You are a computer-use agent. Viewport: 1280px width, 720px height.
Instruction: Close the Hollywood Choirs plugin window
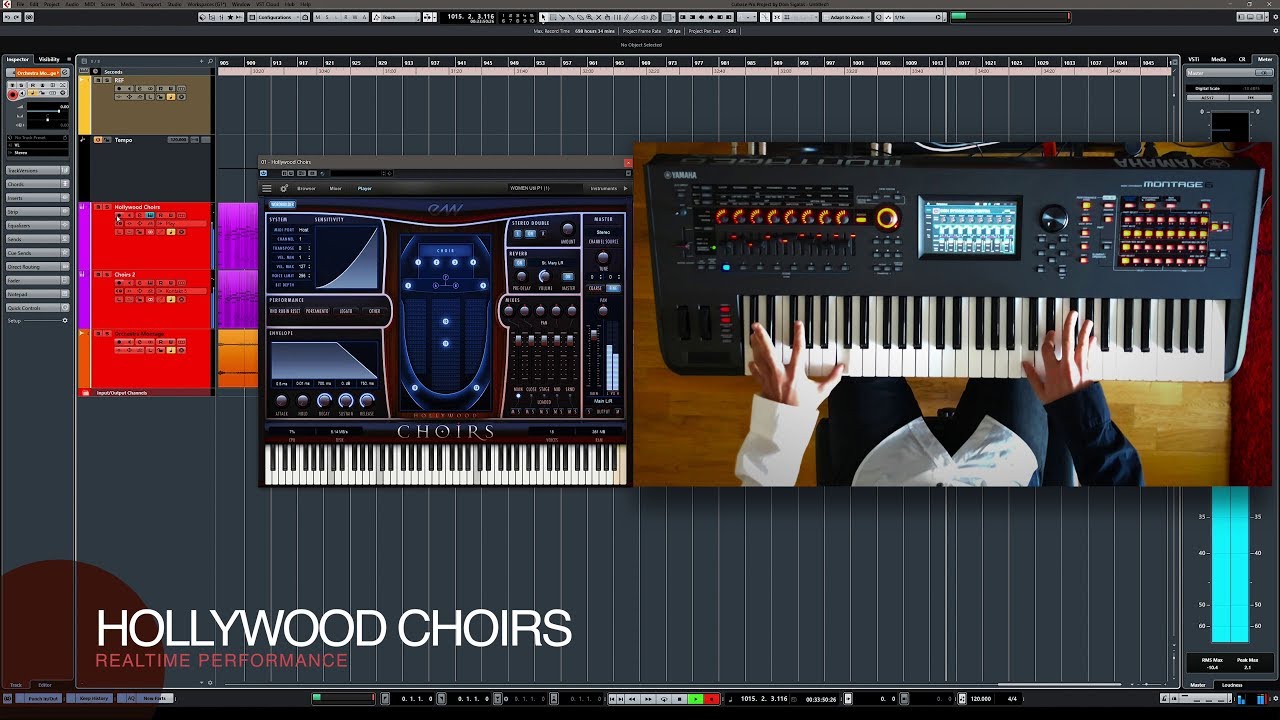[x=628, y=162]
